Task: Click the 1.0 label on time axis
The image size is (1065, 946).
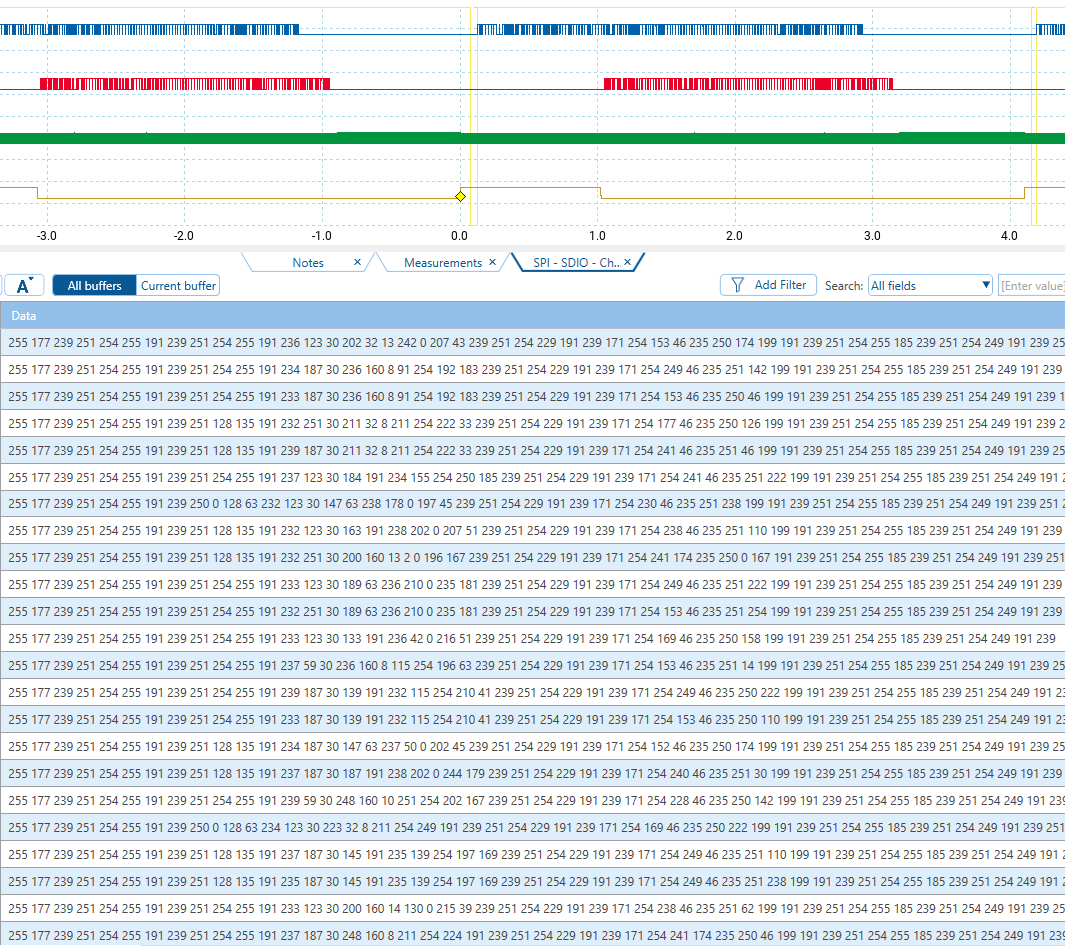Action: pyautogui.click(x=597, y=236)
